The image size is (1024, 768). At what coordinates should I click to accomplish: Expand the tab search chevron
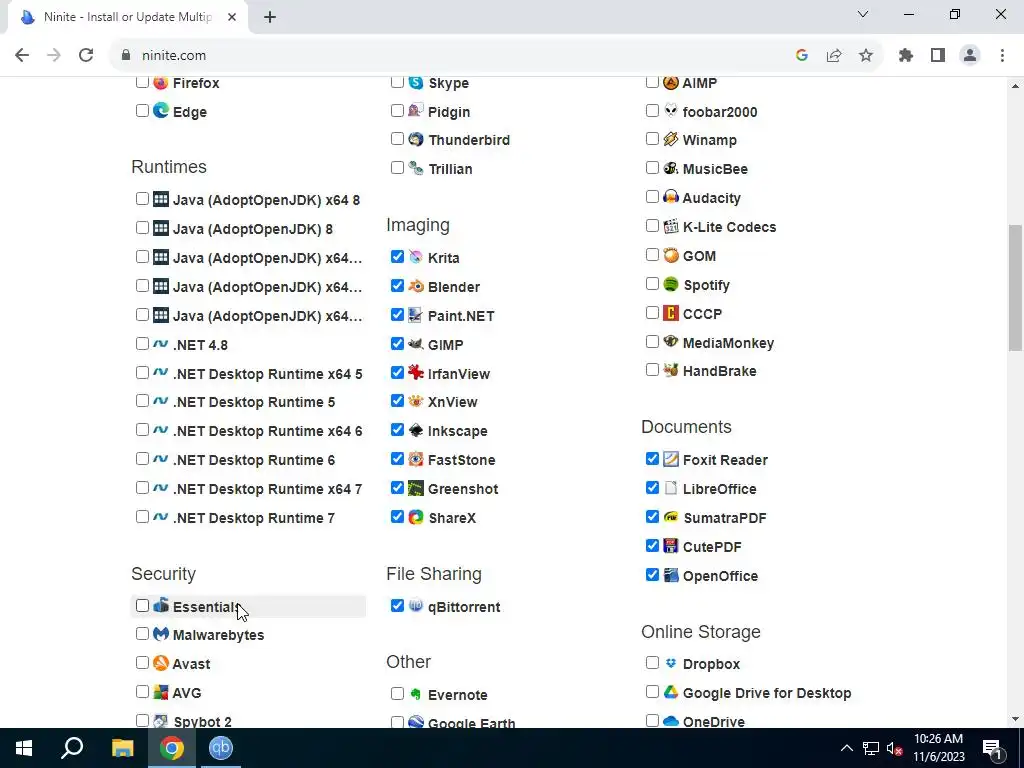pos(863,14)
